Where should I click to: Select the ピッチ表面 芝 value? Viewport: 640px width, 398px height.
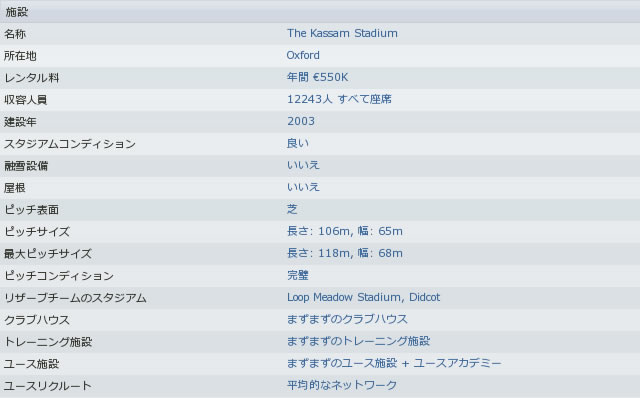pyautogui.click(x=292, y=209)
